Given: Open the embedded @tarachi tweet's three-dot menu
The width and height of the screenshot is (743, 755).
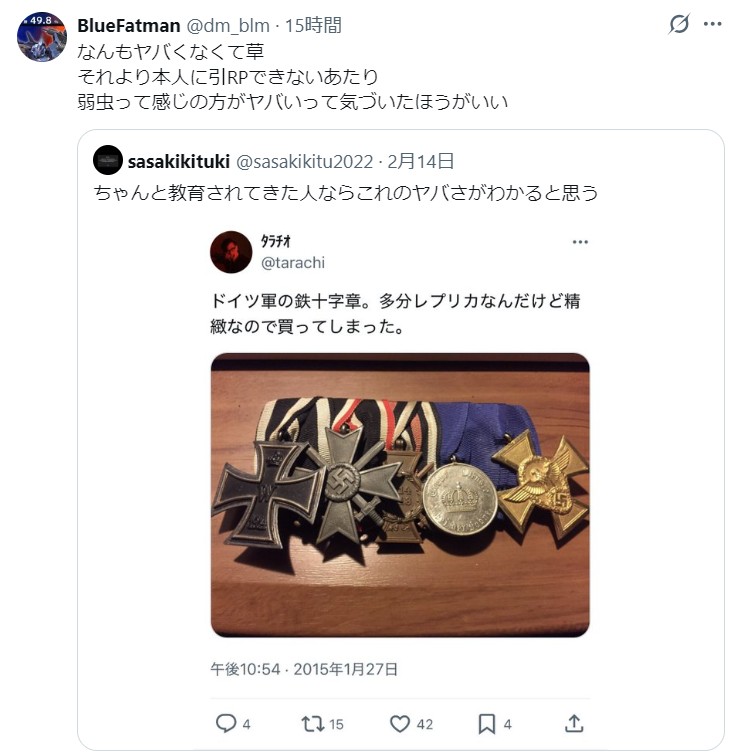Looking at the screenshot, I should (x=580, y=242).
